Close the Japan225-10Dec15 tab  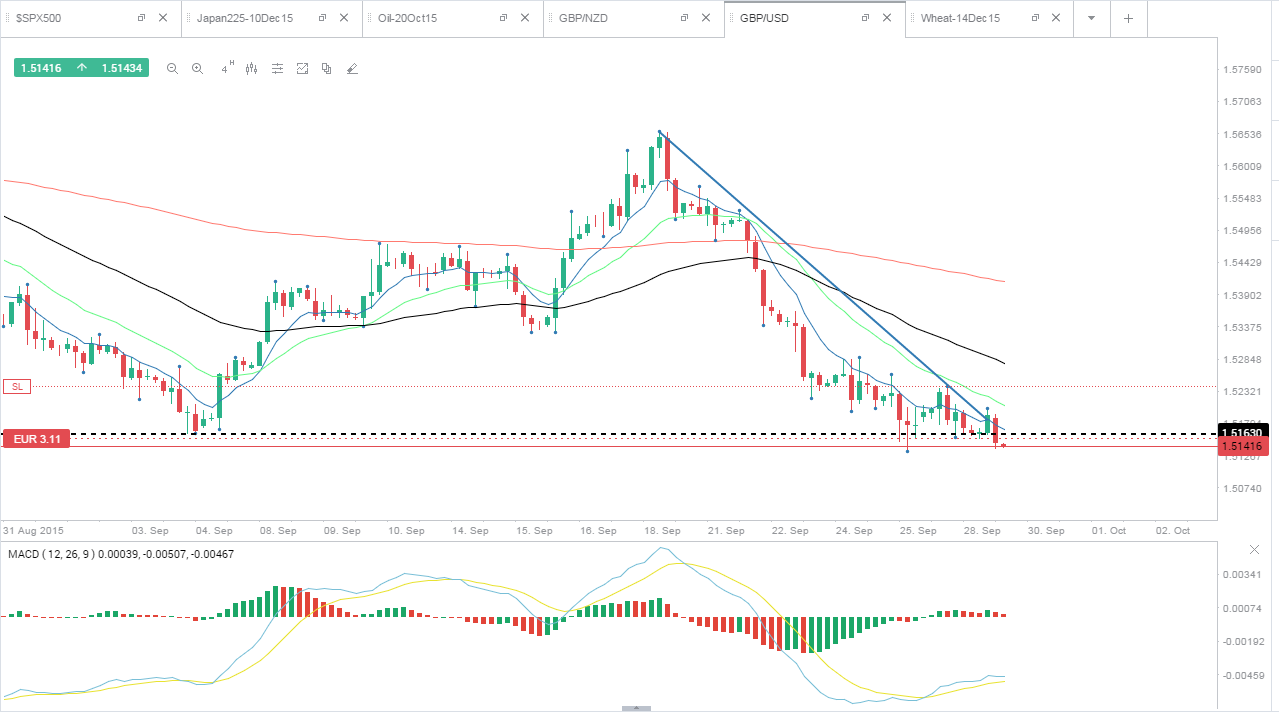click(x=344, y=18)
